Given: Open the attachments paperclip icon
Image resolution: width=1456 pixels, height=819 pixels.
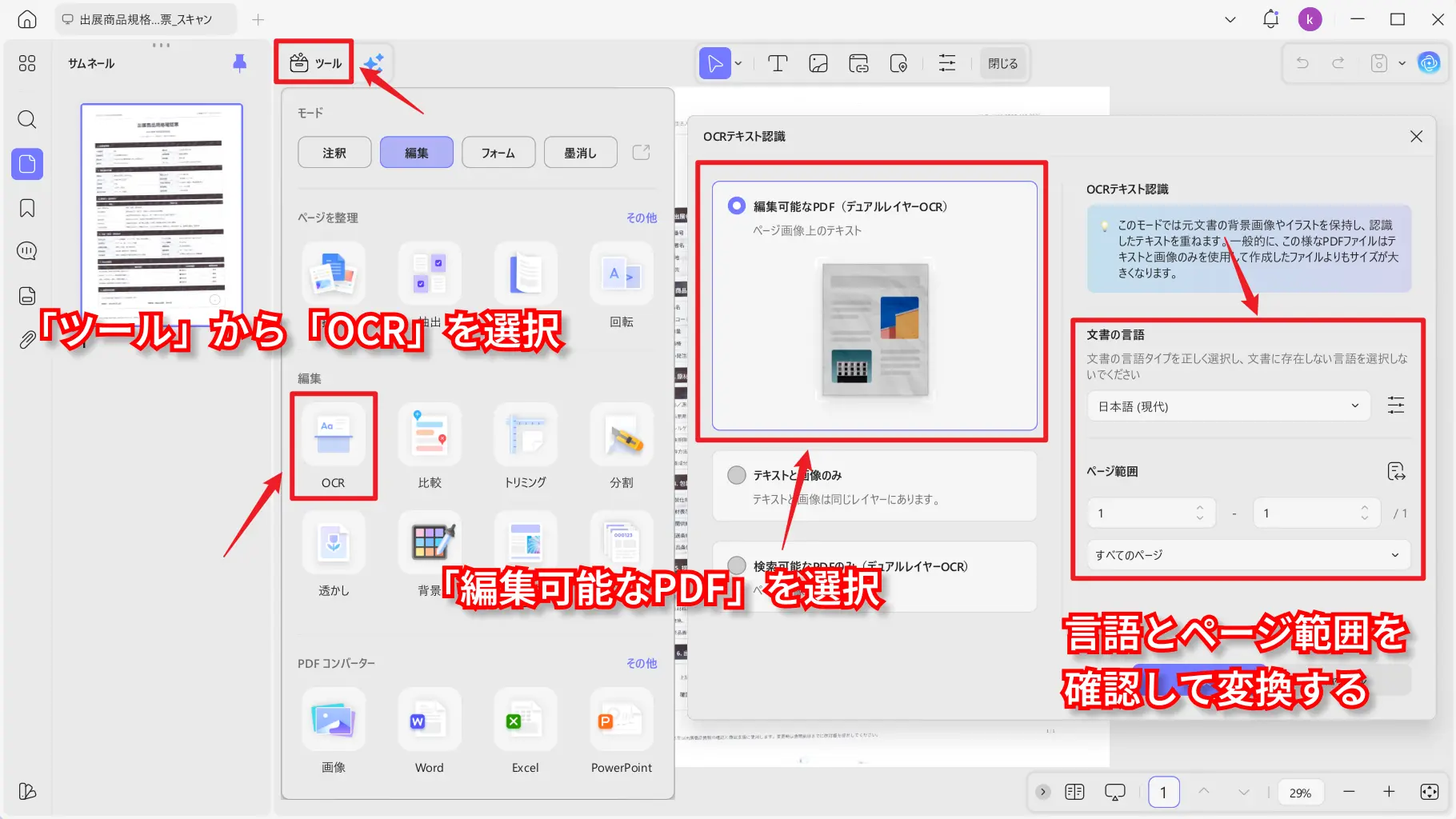Looking at the screenshot, I should [x=27, y=340].
